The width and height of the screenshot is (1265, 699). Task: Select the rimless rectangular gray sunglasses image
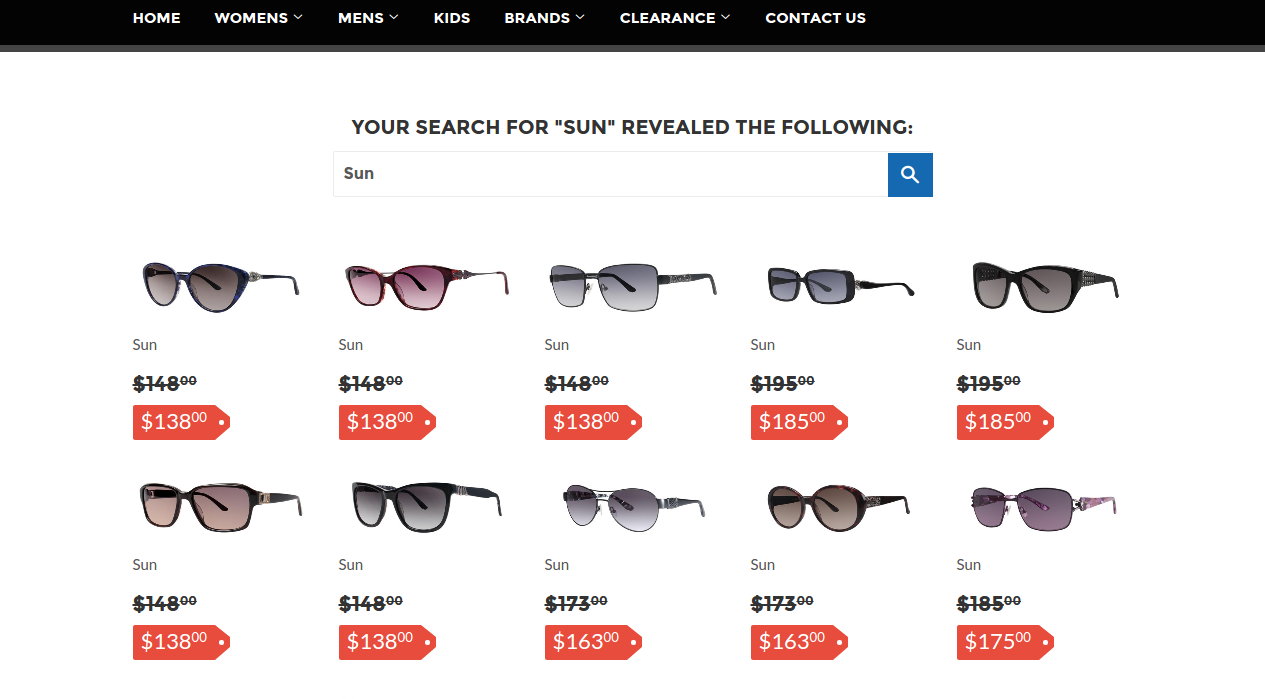[633, 286]
